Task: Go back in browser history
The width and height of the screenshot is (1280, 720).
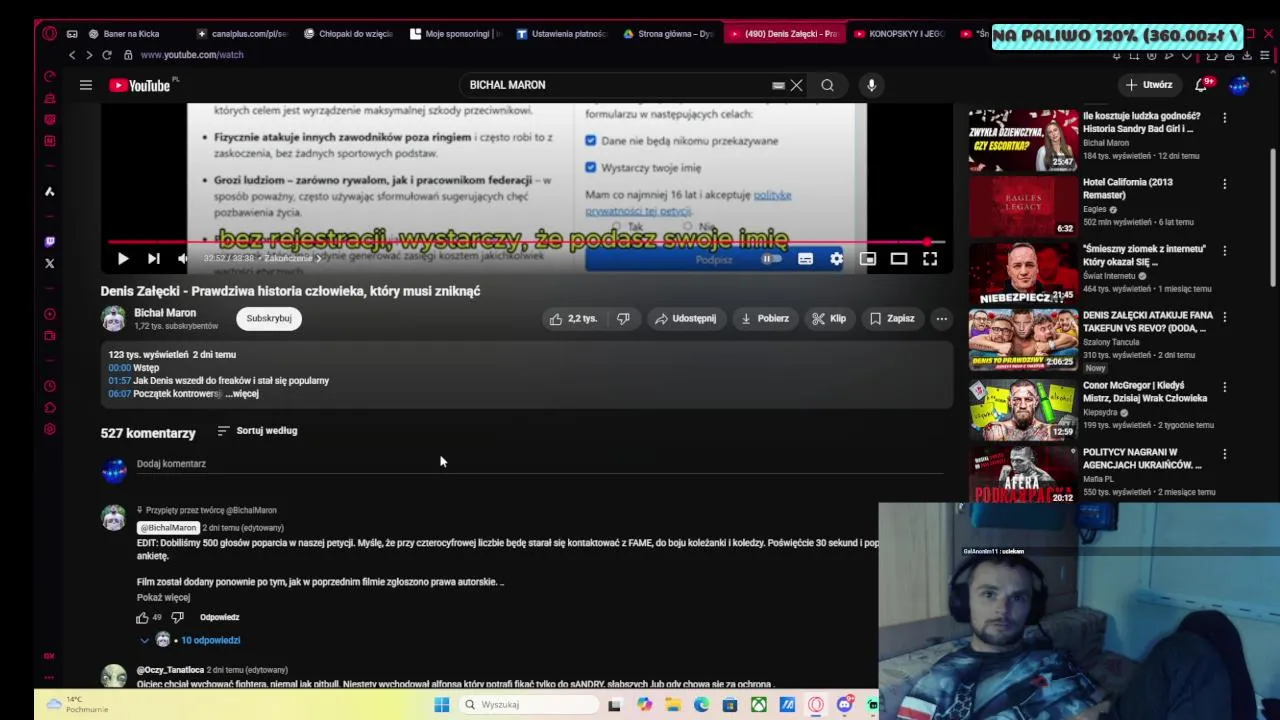Action: click(x=72, y=55)
